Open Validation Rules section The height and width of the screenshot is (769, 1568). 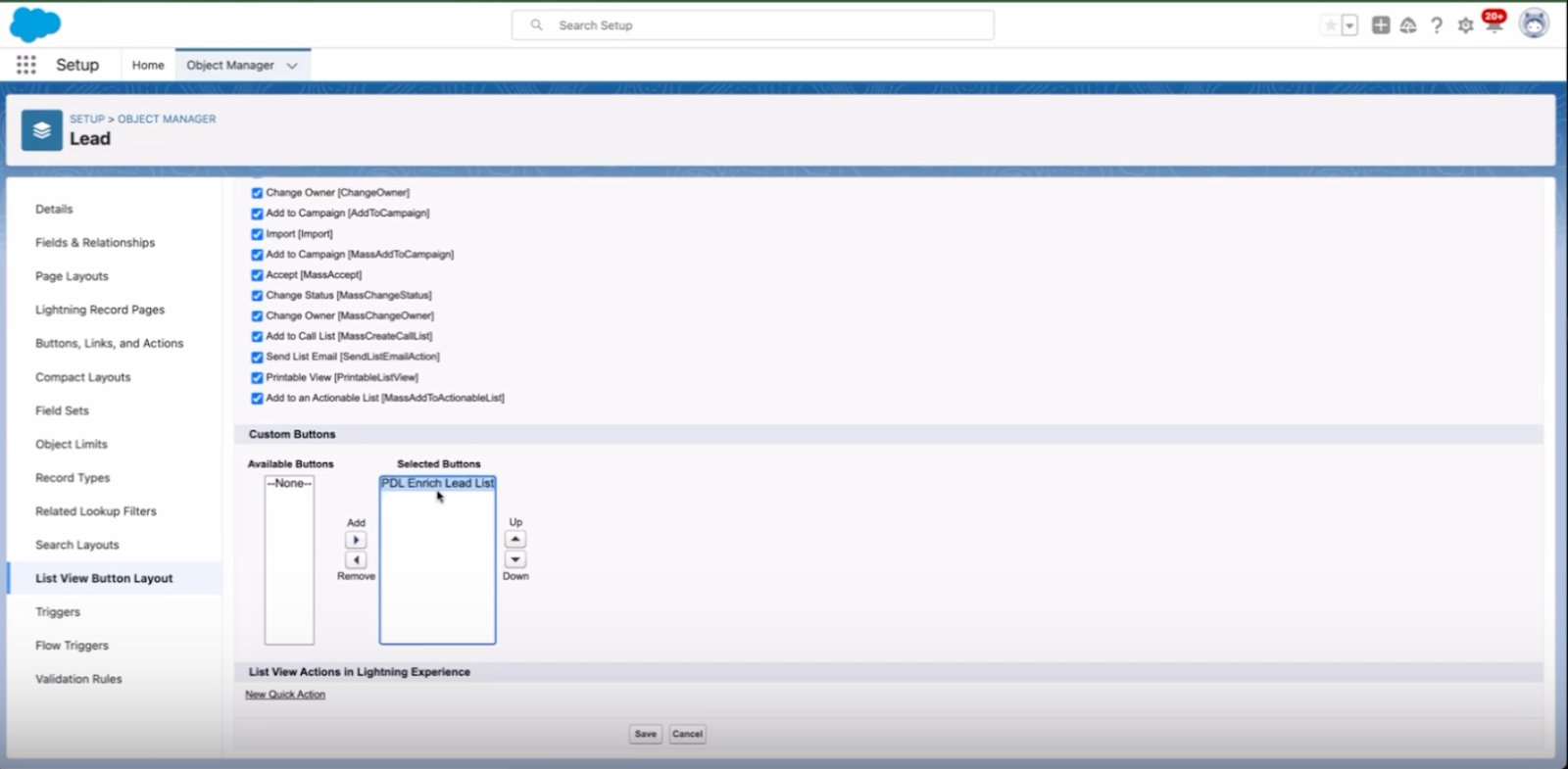(x=78, y=679)
